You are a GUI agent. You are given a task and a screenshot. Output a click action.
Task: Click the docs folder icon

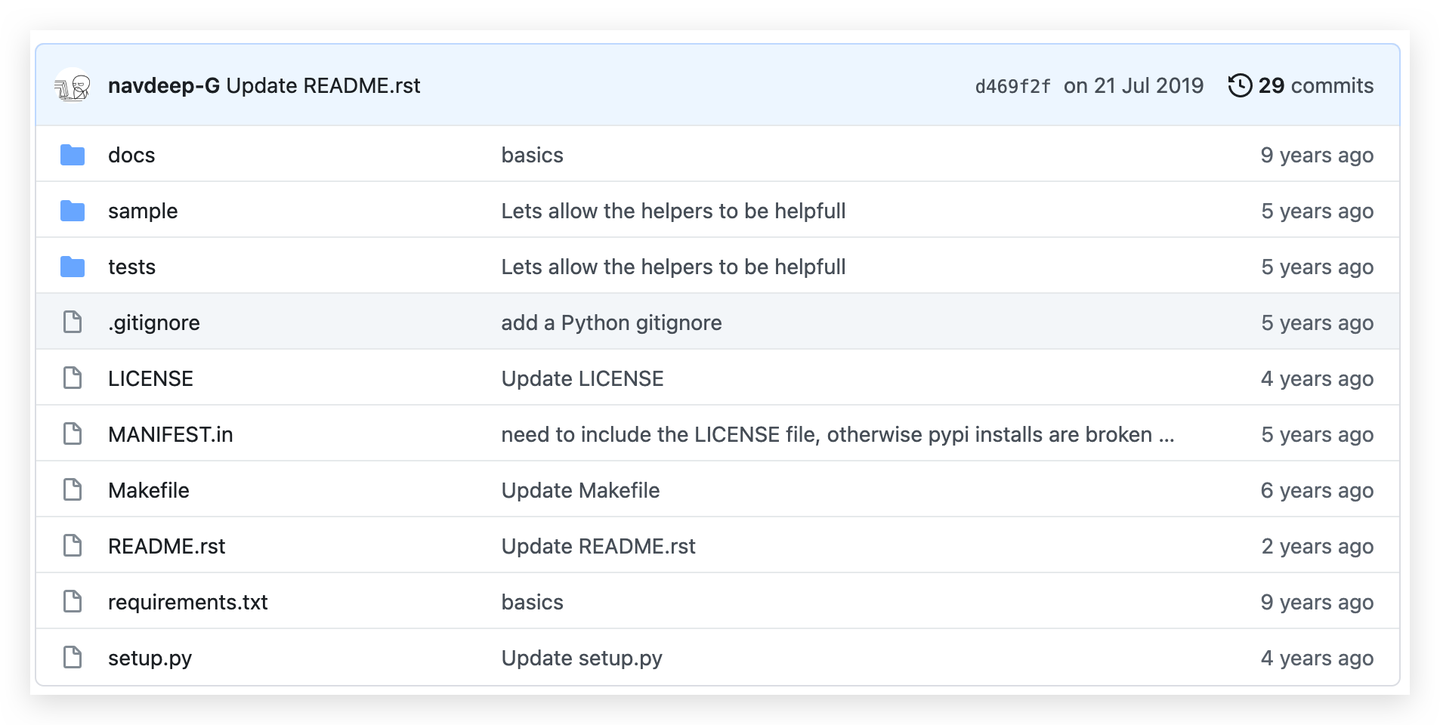[72, 155]
